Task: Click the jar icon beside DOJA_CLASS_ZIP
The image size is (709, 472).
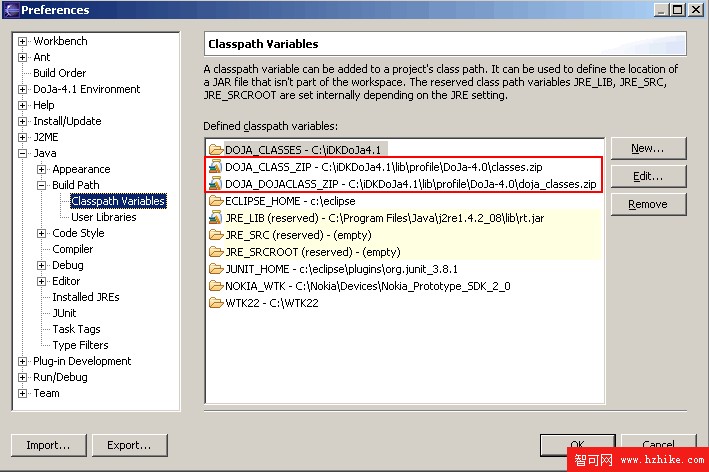Action: click(x=216, y=167)
